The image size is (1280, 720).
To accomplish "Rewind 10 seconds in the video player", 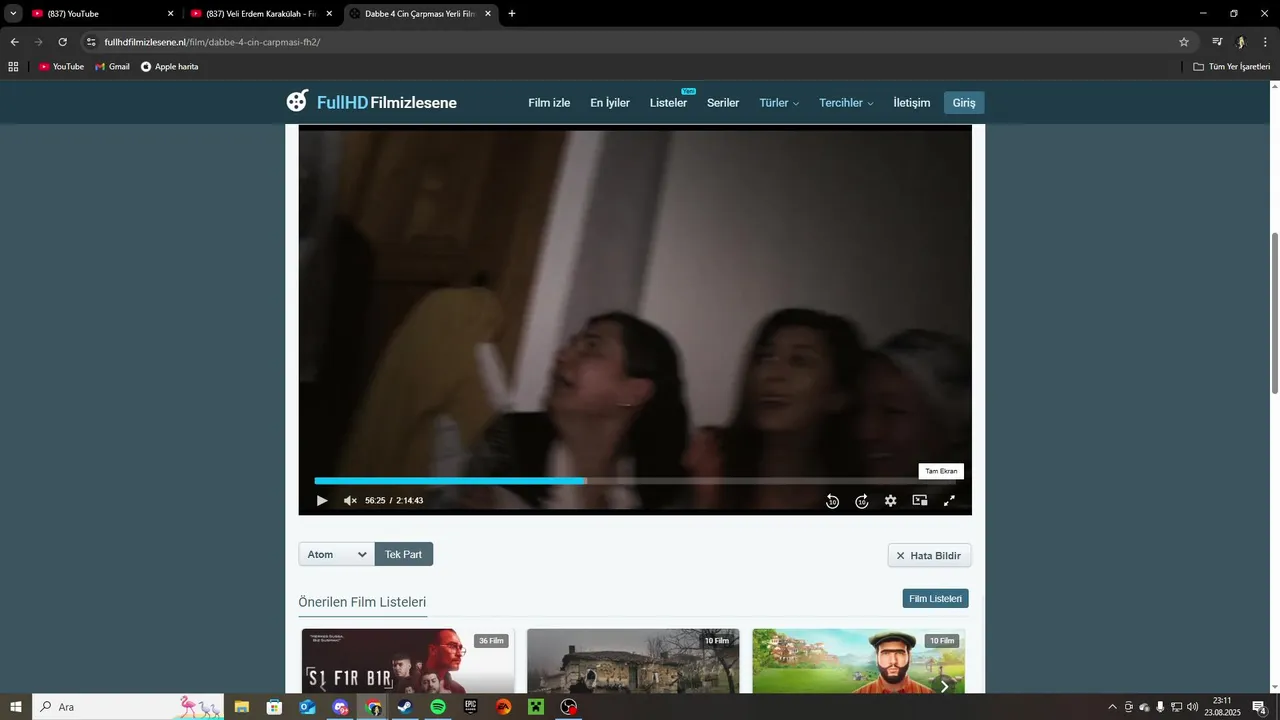I will [832, 501].
